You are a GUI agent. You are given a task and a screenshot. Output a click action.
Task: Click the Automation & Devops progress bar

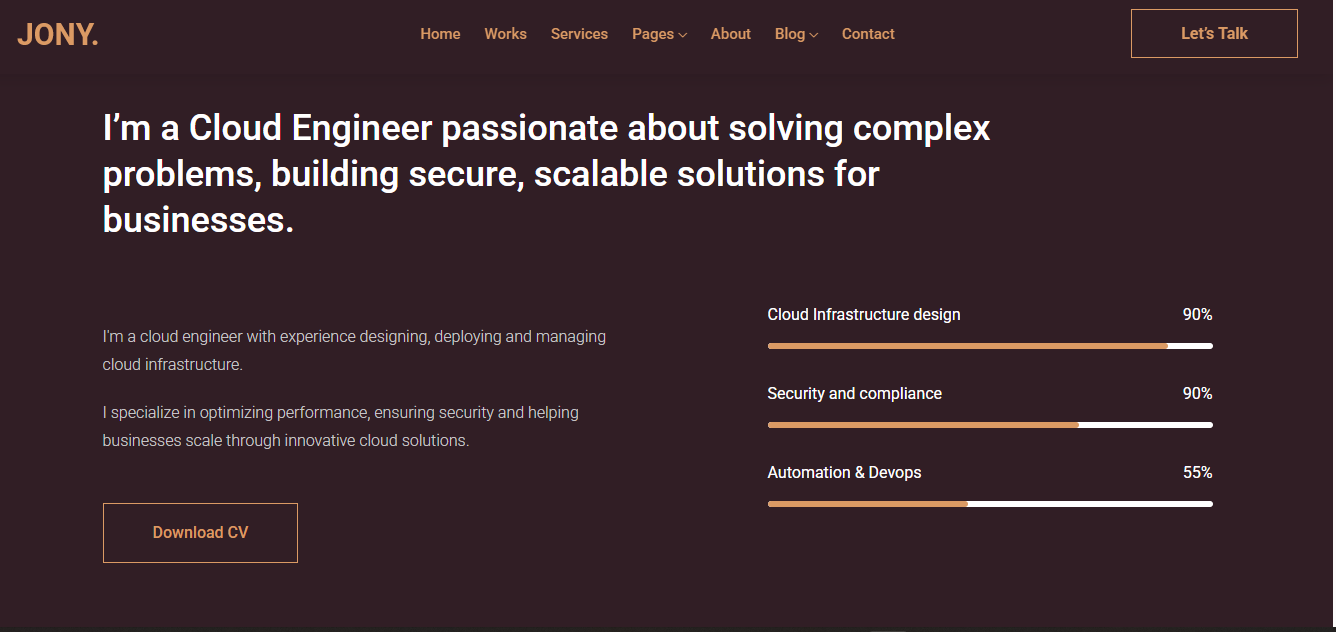click(990, 504)
